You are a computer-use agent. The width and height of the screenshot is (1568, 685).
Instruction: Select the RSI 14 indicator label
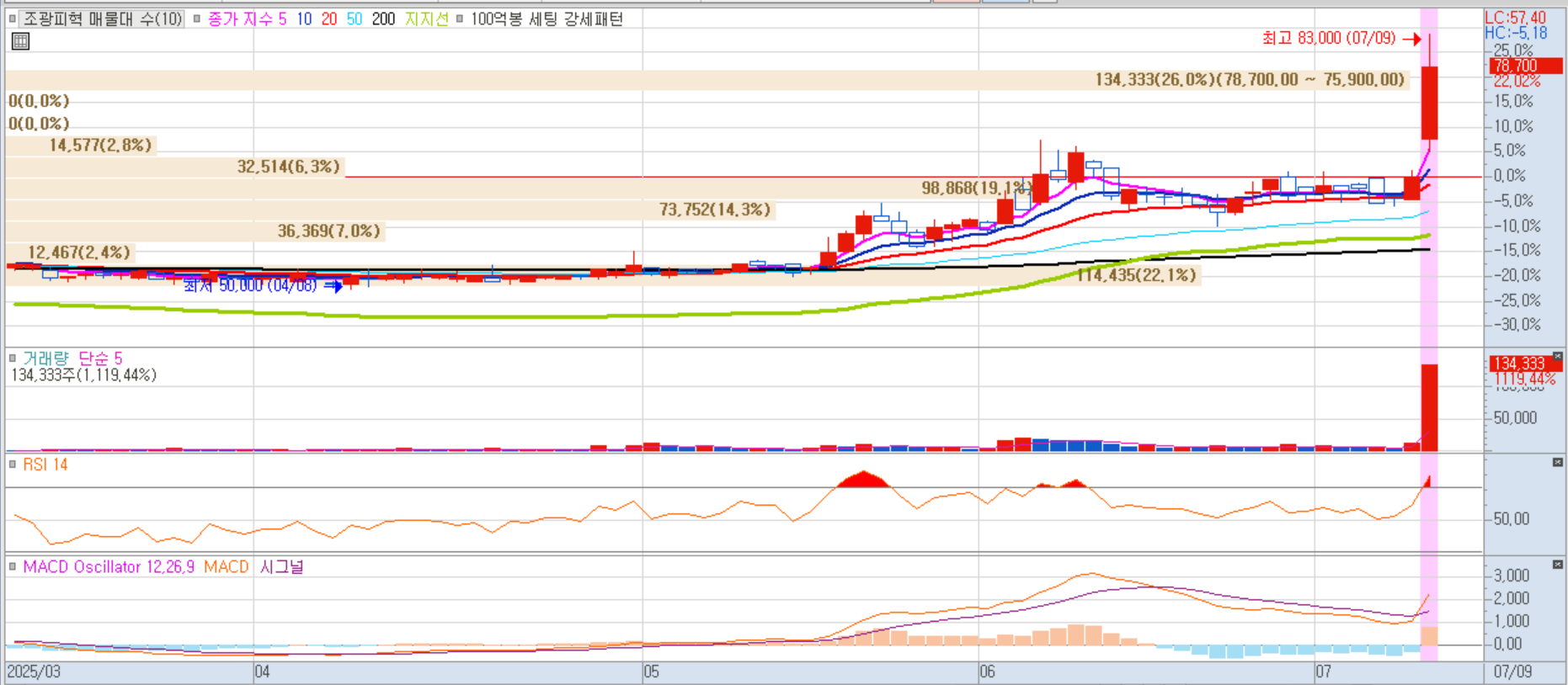point(45,465)
